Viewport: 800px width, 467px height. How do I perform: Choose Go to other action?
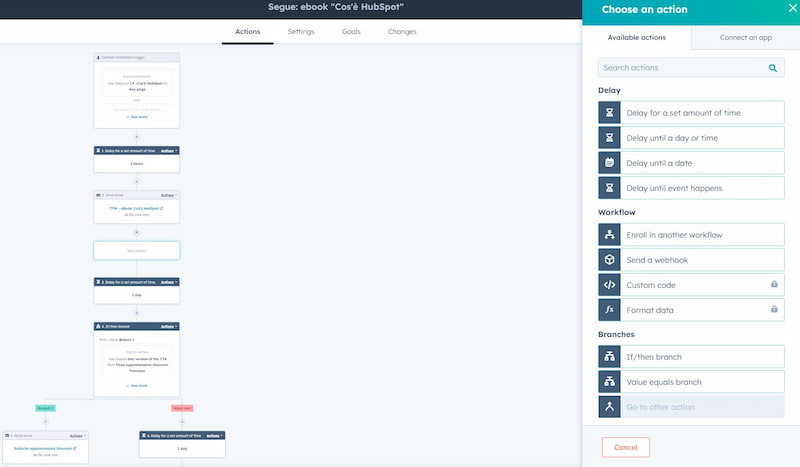click(691, 407)
